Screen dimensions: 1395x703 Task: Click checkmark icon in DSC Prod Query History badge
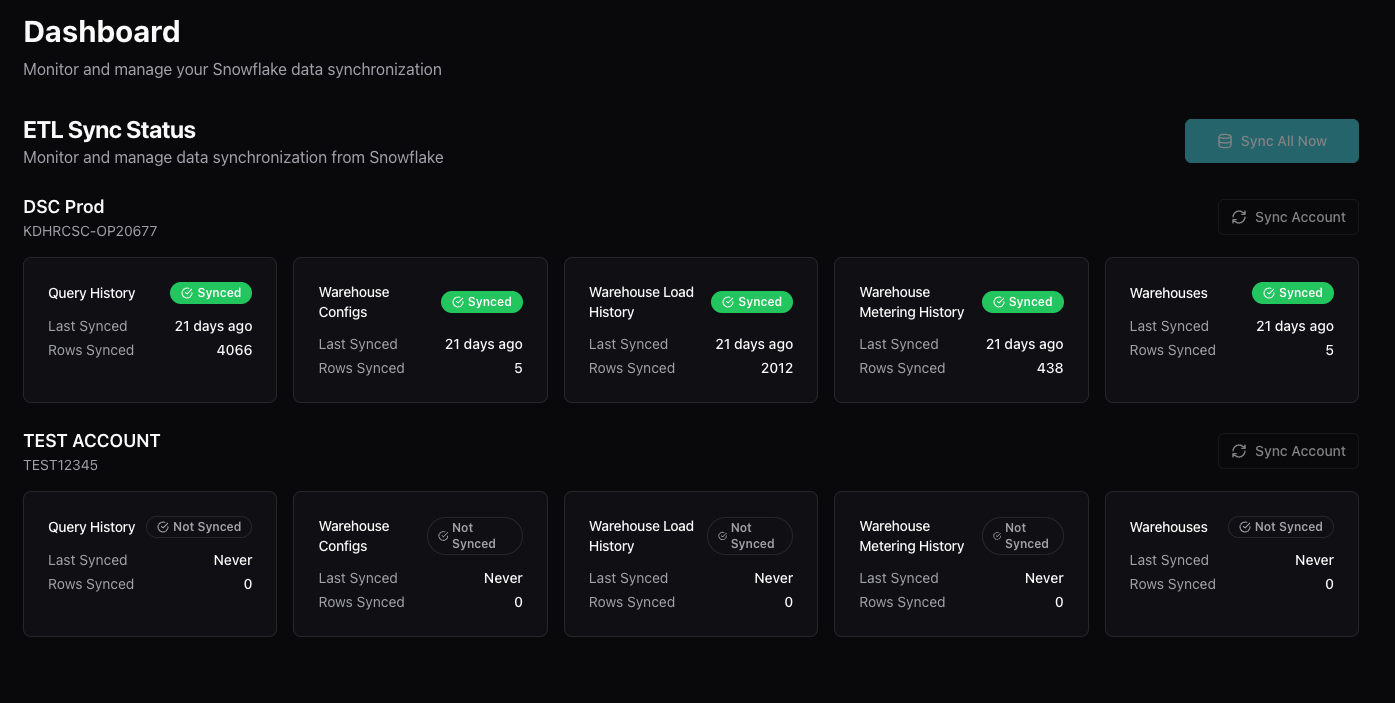click(x=187, y=293)
